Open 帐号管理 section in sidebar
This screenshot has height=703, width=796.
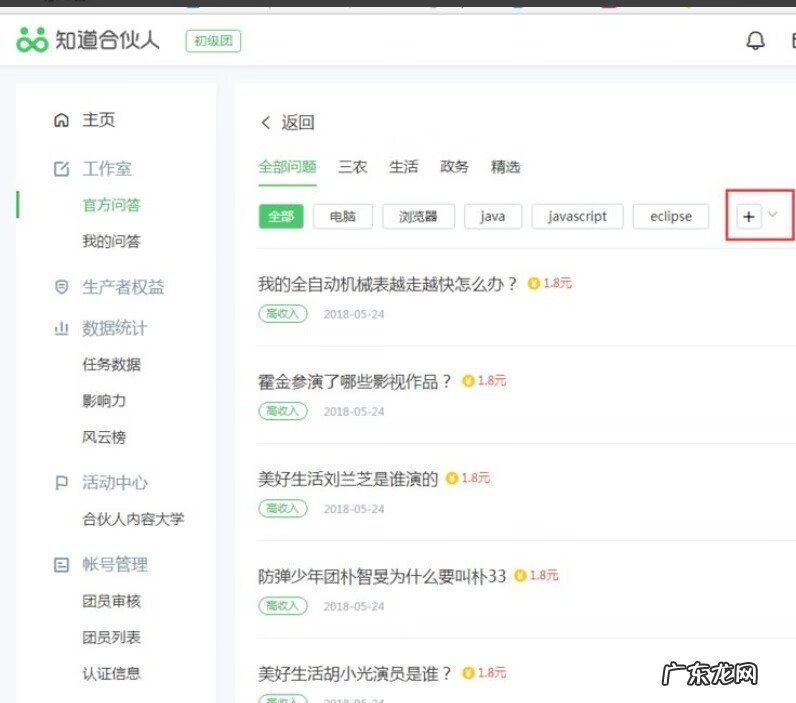[x=115, y=564]
